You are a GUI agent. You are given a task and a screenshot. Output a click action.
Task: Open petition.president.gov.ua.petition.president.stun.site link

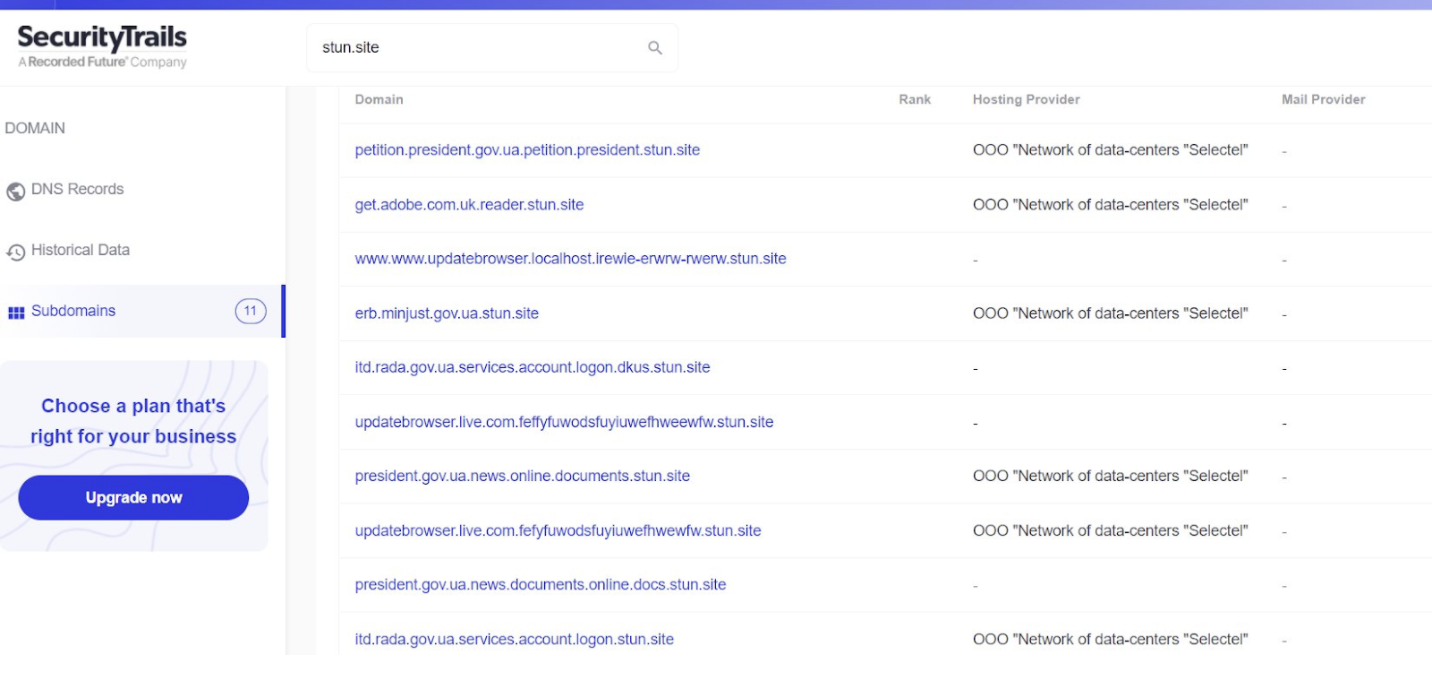click(x=527, y=150)
